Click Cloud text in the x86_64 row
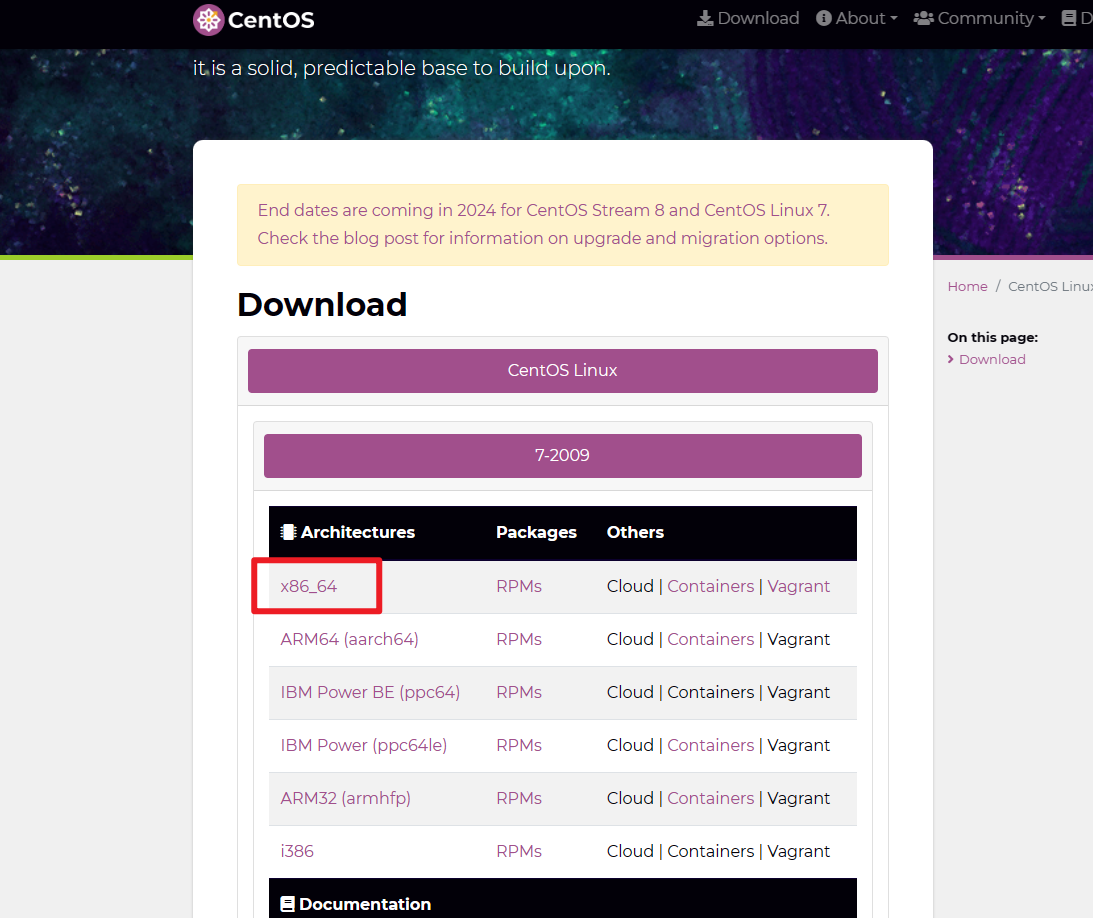1093x918 pixels. point(630,586)
